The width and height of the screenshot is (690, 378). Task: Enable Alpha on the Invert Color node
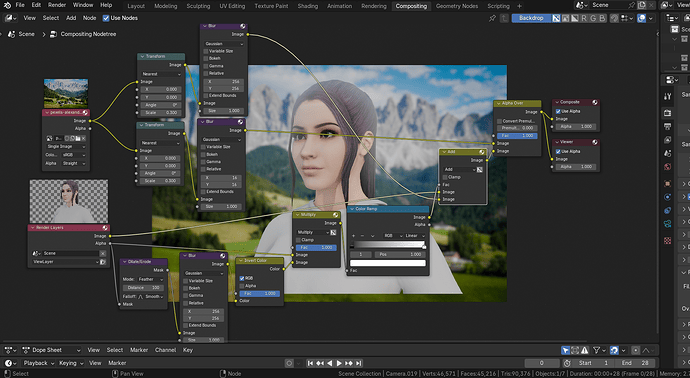(x=242, y=286)
